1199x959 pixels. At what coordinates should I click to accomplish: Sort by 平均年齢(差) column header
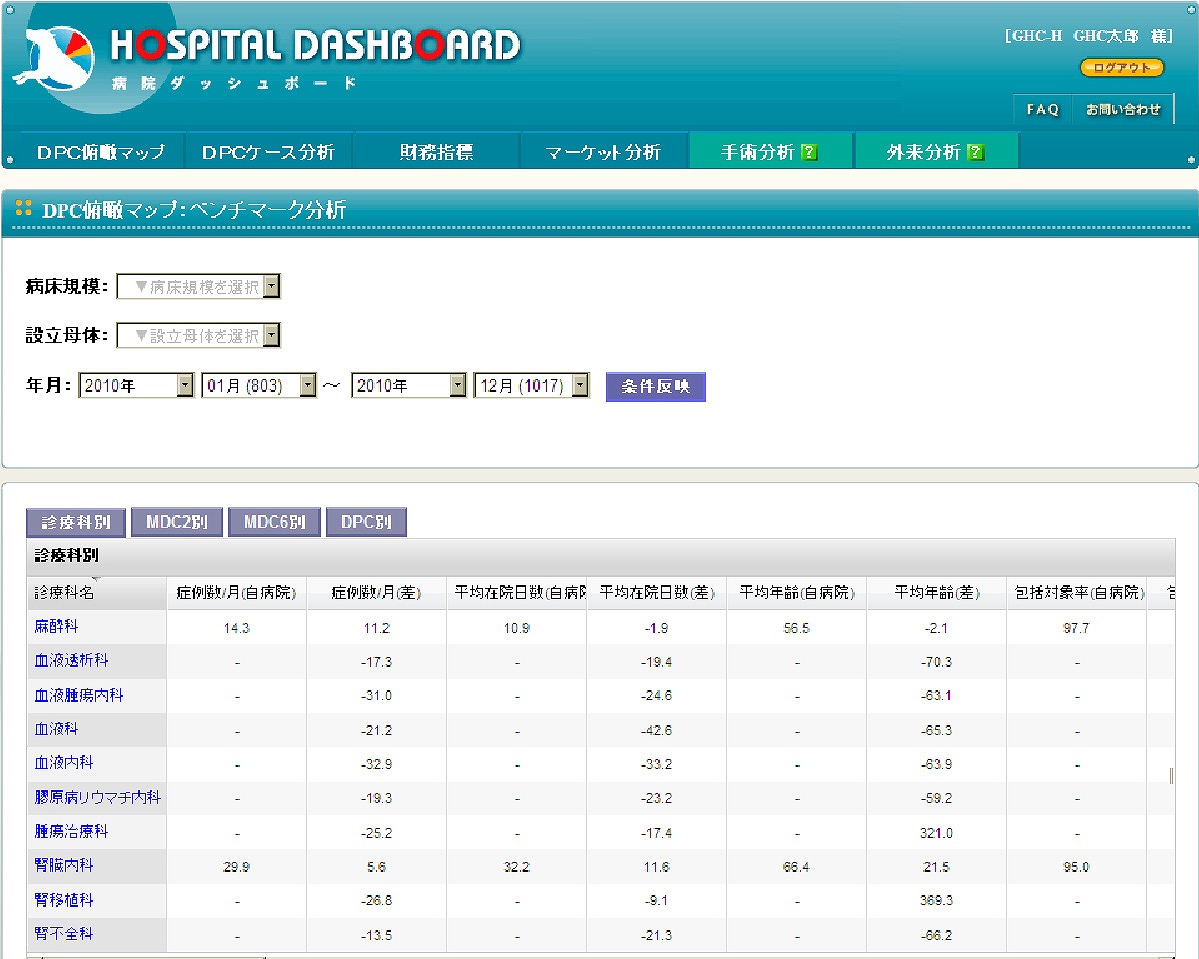point(937,593)
